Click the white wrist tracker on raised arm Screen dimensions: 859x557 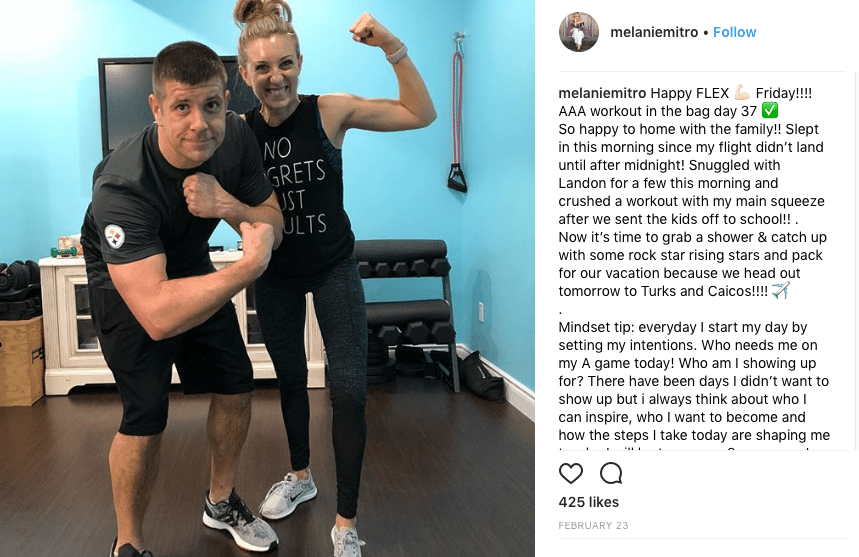[x=397, y=54]
